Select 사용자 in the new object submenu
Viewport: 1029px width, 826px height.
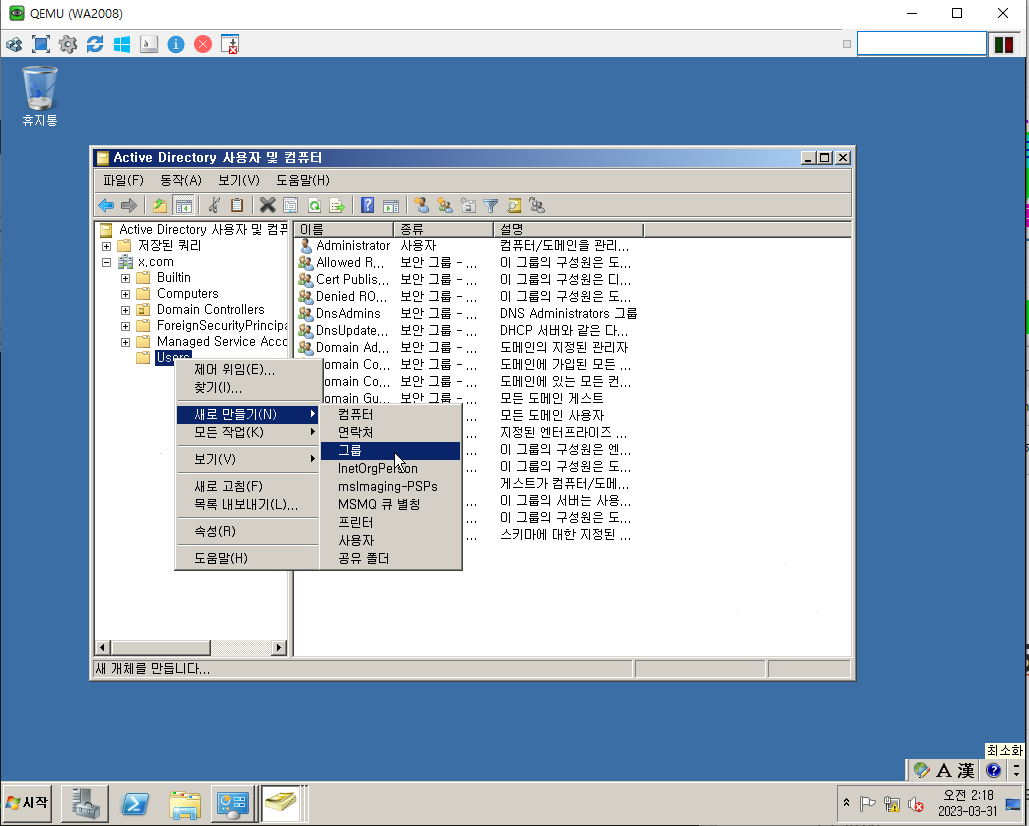(x=390, y=540)
